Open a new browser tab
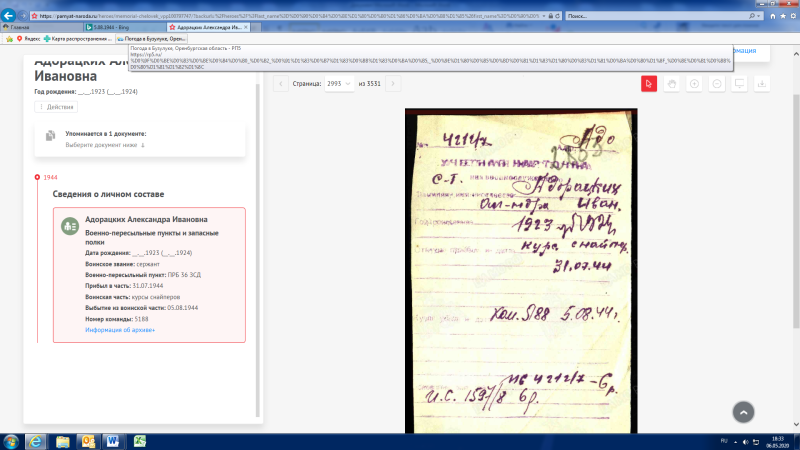 point(256,27)
